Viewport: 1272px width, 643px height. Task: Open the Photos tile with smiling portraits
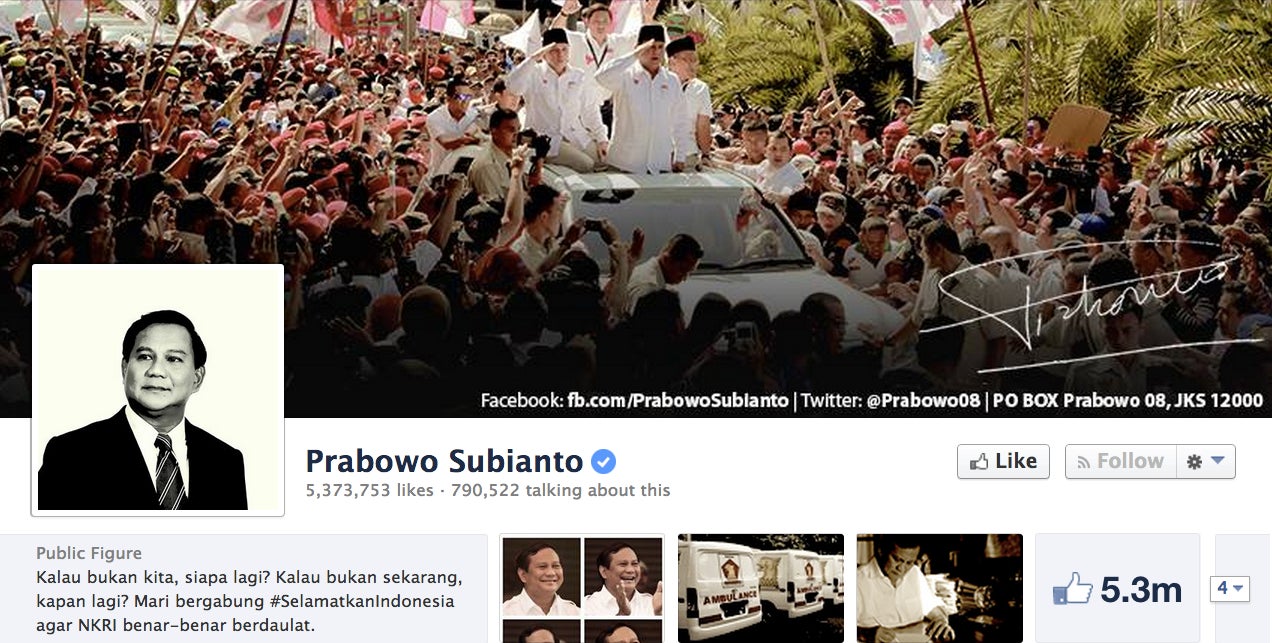(x=582, y=588)
